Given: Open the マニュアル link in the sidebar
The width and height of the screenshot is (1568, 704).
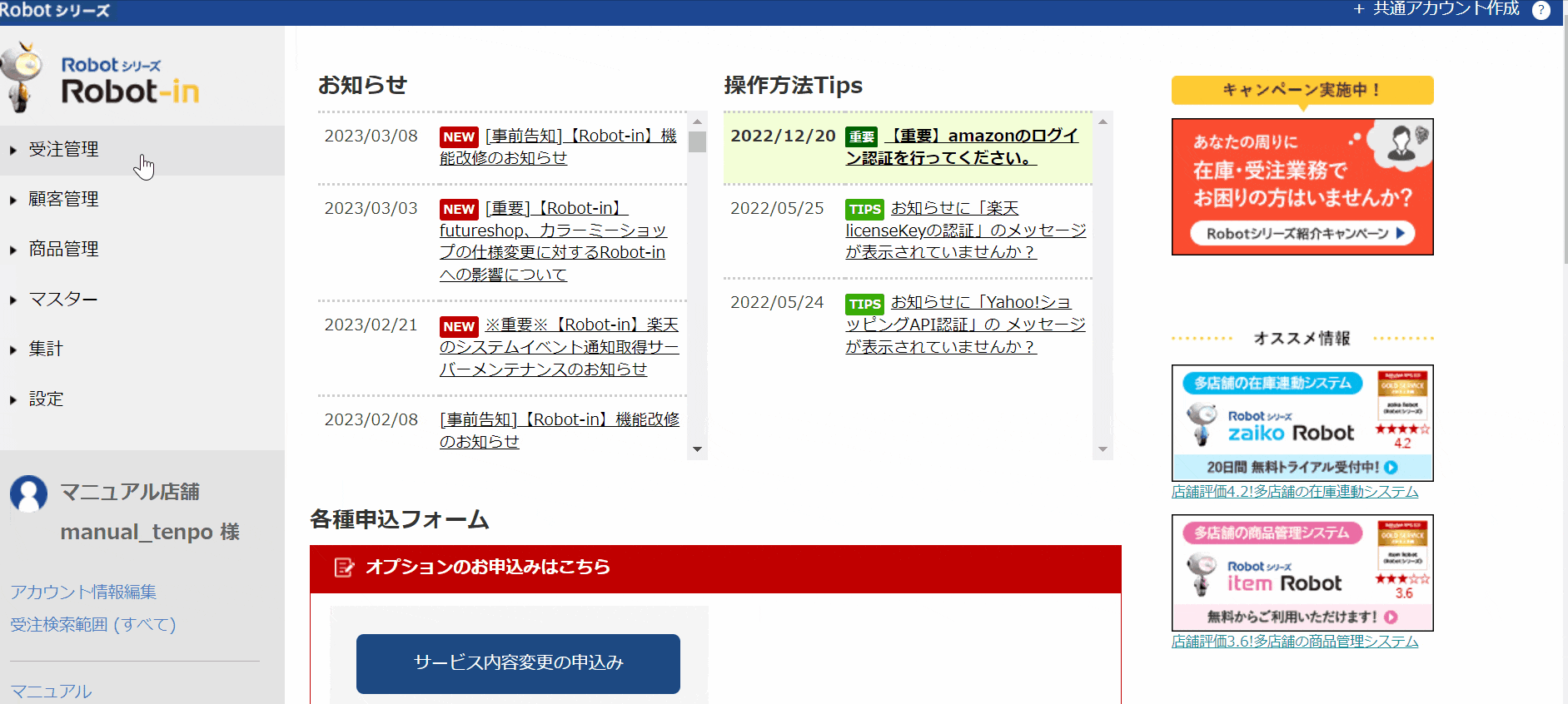Looking at the screenshot, I should pyautogui.click(x=51, y=692).
